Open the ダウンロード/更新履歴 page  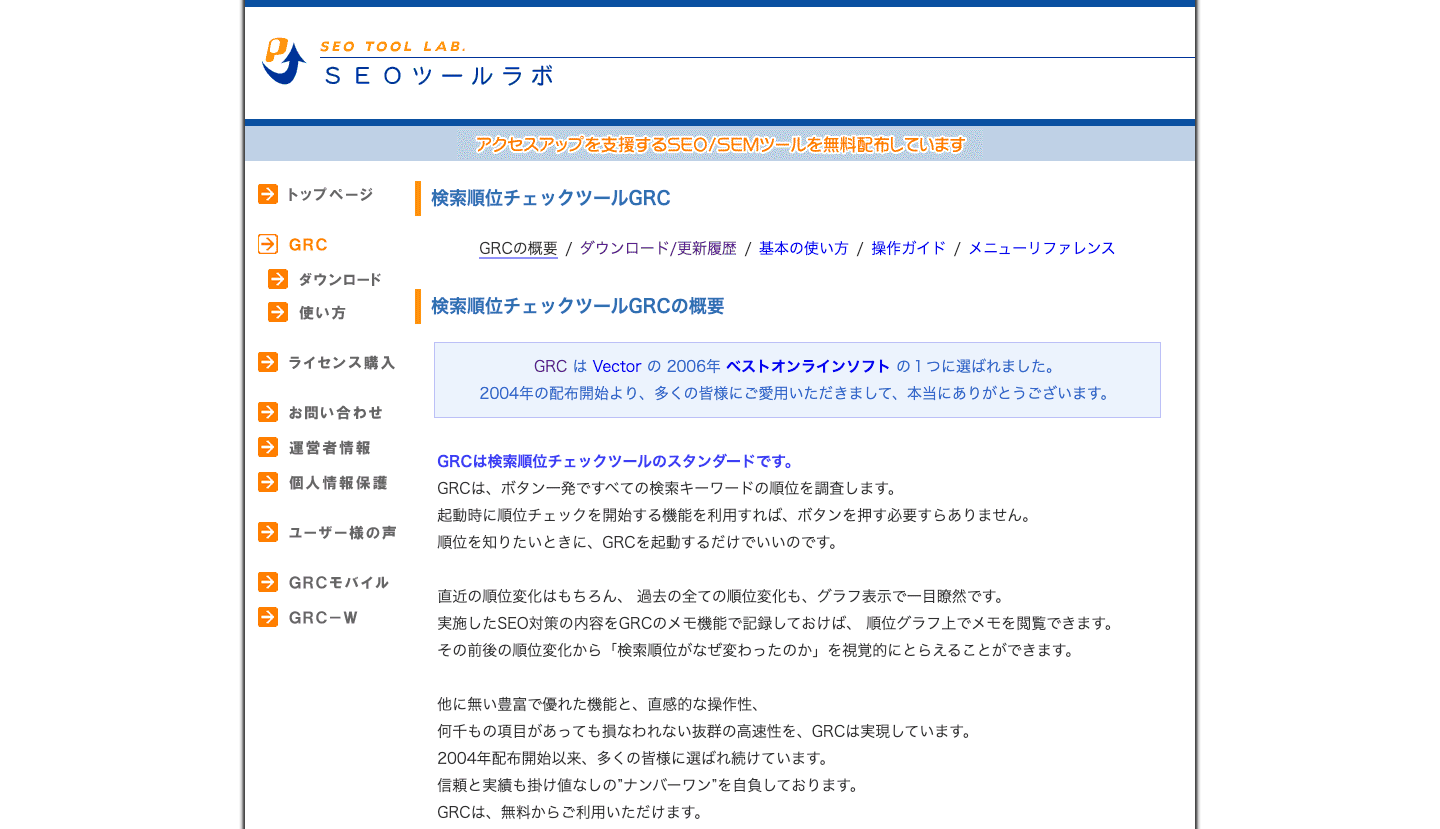pyautogui.click(x=659, y=248)
